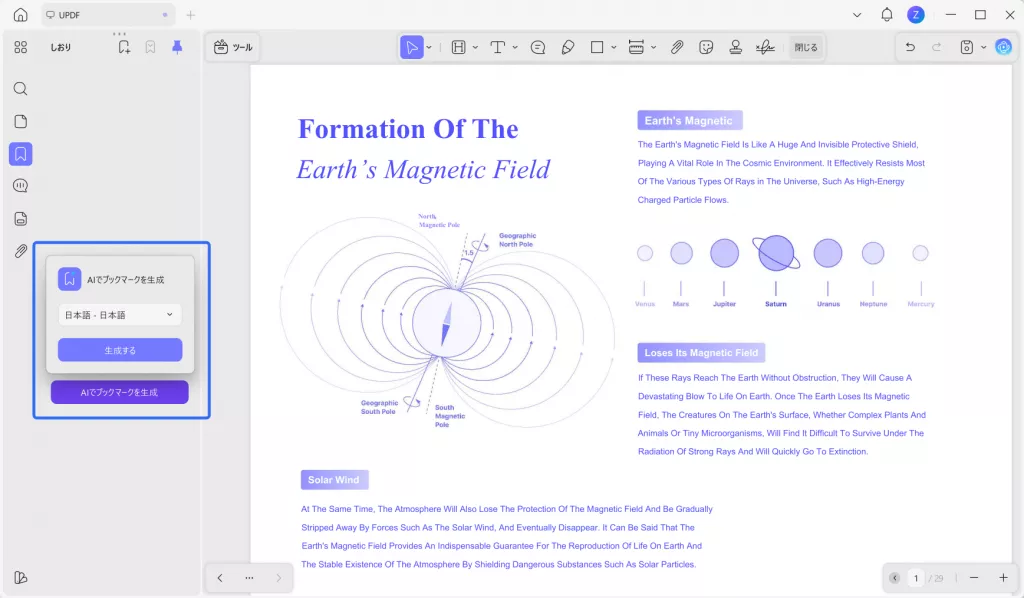This screenshot has height=598, width=1024.
Task: Switch to the UPDF document tab
Action: tap(108, 14)
